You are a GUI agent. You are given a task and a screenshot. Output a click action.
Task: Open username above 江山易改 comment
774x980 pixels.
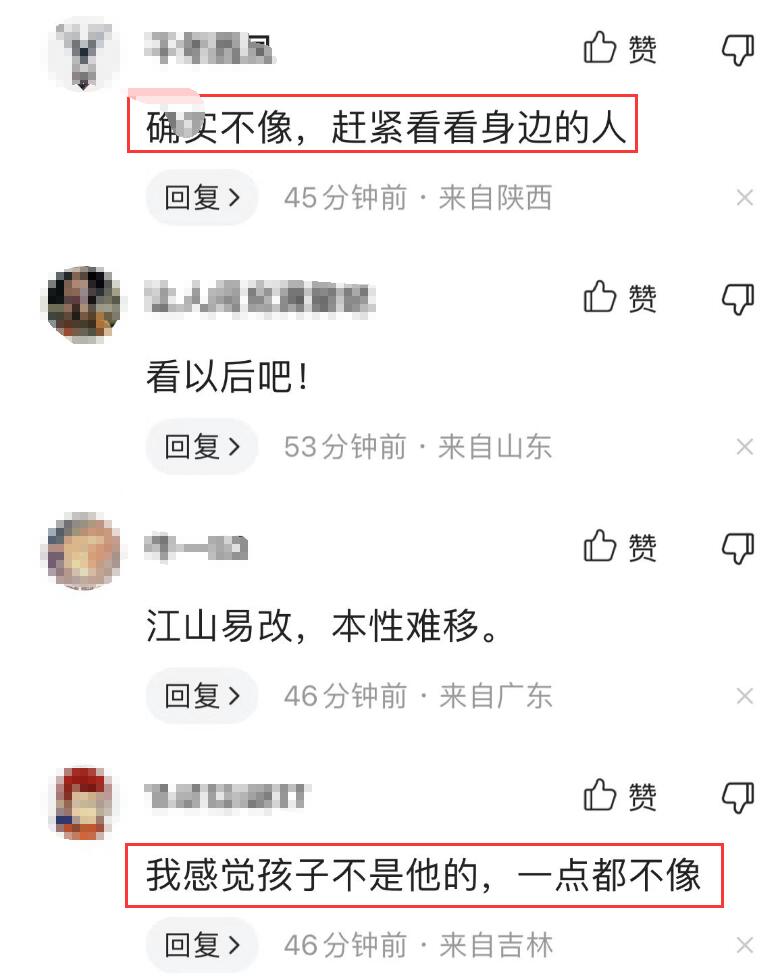tap(196, 548)
